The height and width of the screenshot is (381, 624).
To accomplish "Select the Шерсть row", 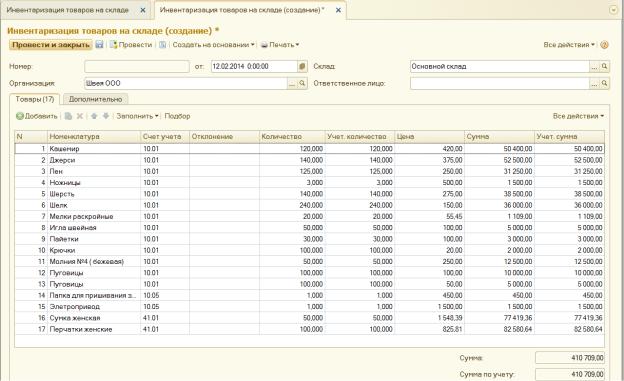I will tap(310, 194).
